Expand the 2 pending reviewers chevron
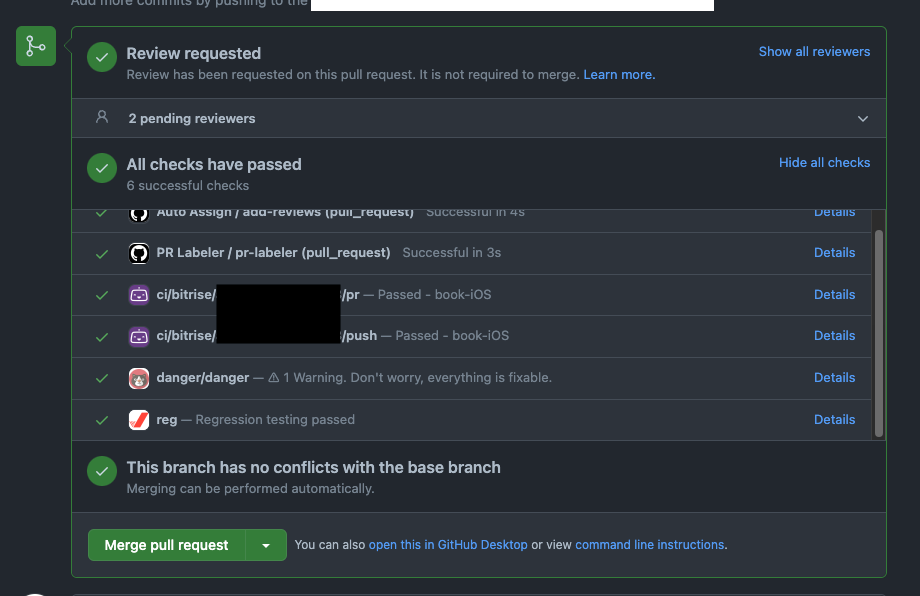Viewport: 920px width, 596px height. coord(862,118)
